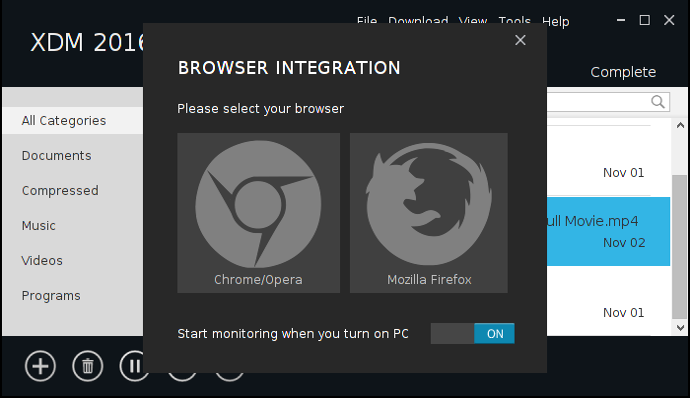Viewport: 690px width, 398px height.
Task: Open the File menu
Action: tap(367, 20)
